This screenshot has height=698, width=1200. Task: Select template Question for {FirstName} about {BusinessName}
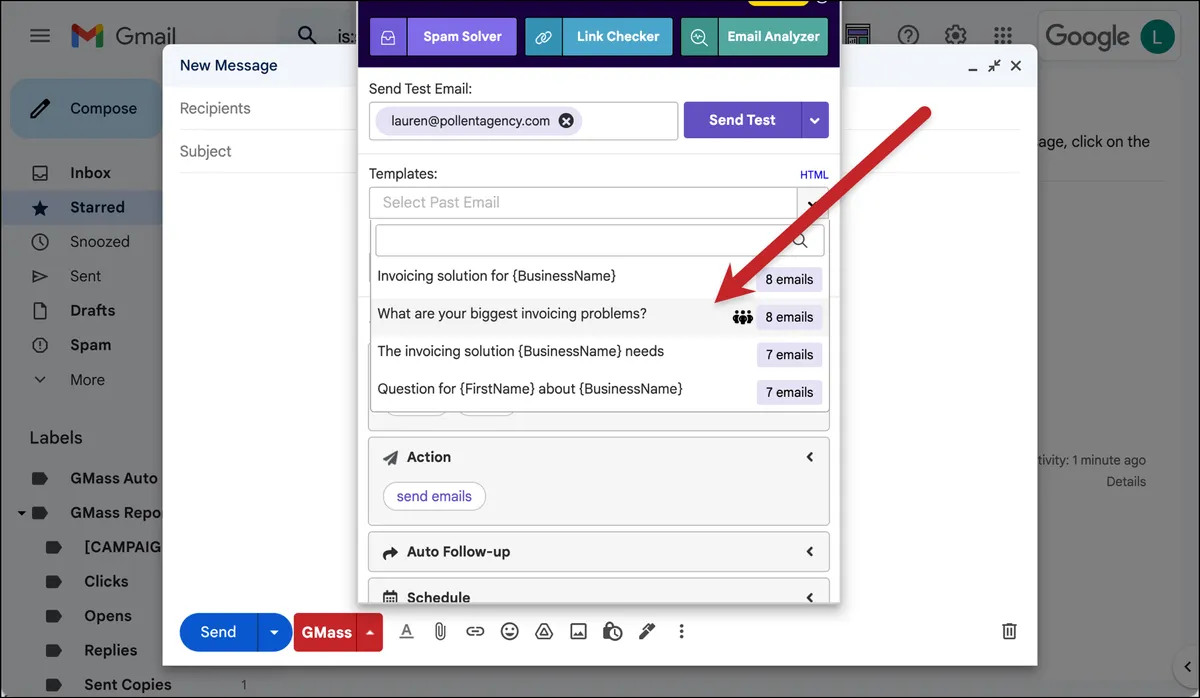click(x=599, y=391)
